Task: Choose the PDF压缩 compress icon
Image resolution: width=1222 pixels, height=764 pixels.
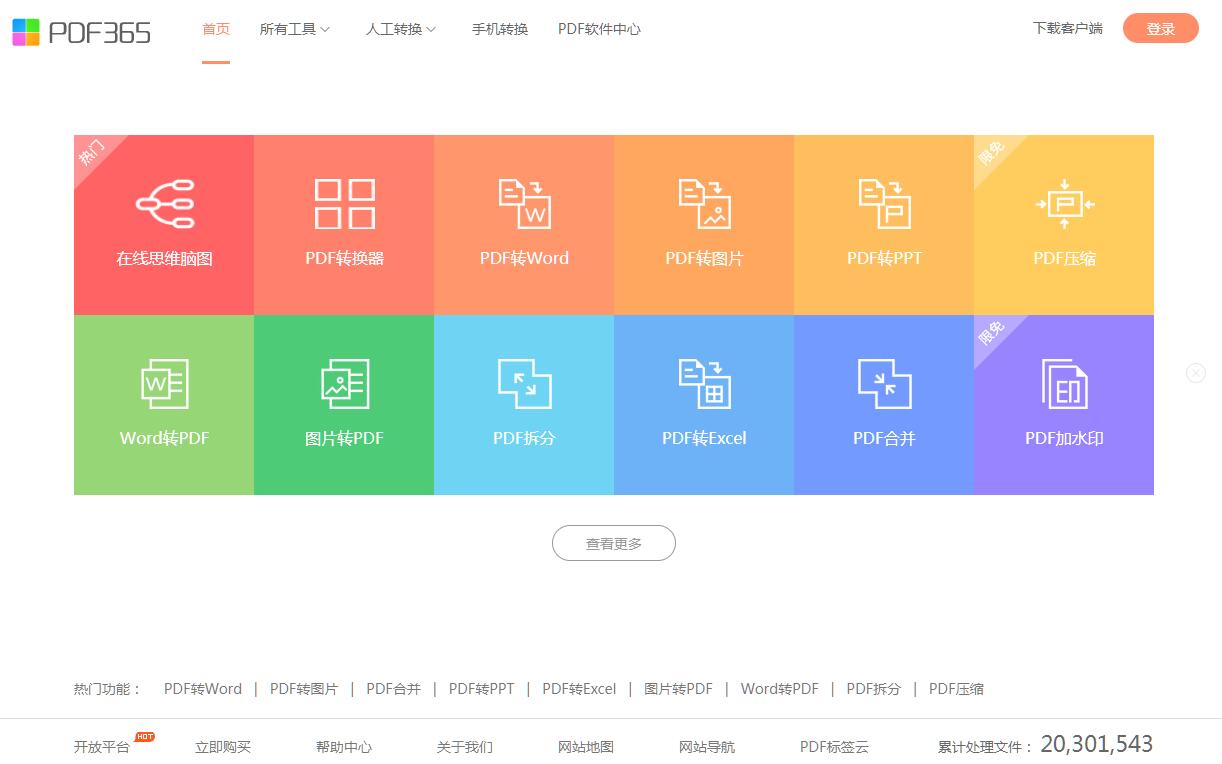Action: pos(1064,204)
